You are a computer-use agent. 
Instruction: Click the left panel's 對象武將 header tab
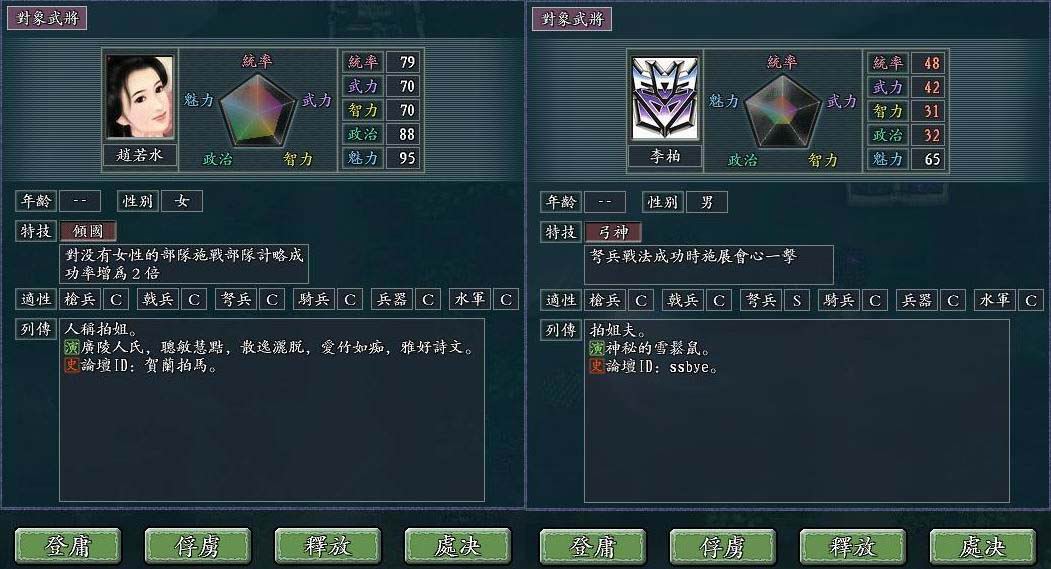(x=47, y=18)
